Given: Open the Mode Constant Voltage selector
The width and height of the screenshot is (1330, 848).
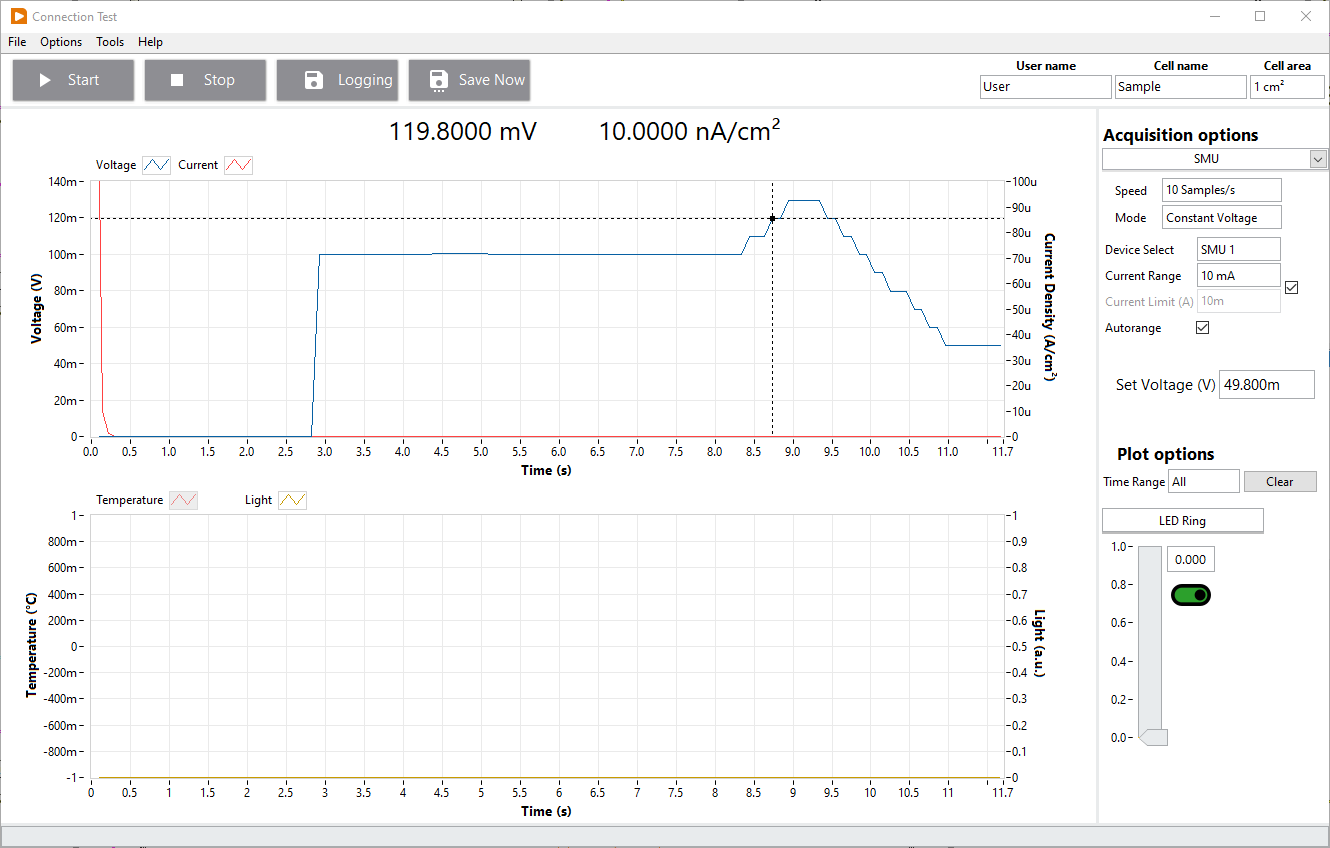Looking at the screenshot, I should (1221, 217).
